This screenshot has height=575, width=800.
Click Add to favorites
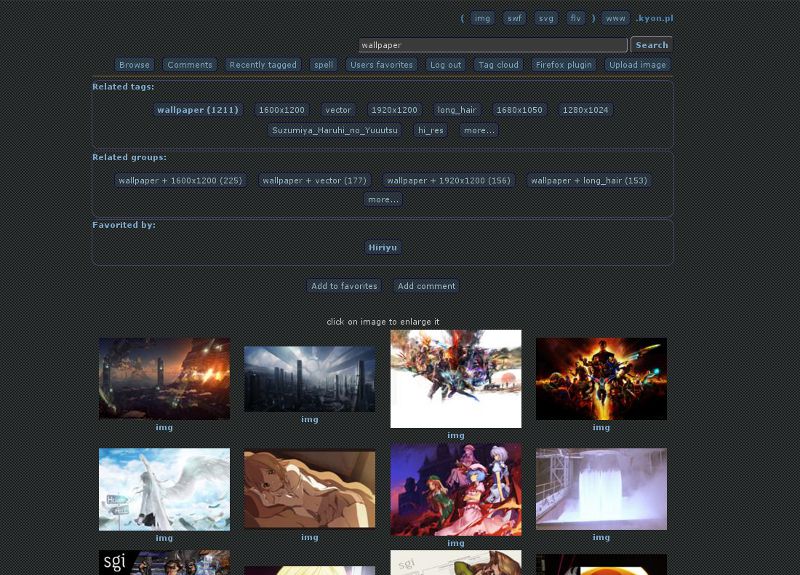(344, 286)
